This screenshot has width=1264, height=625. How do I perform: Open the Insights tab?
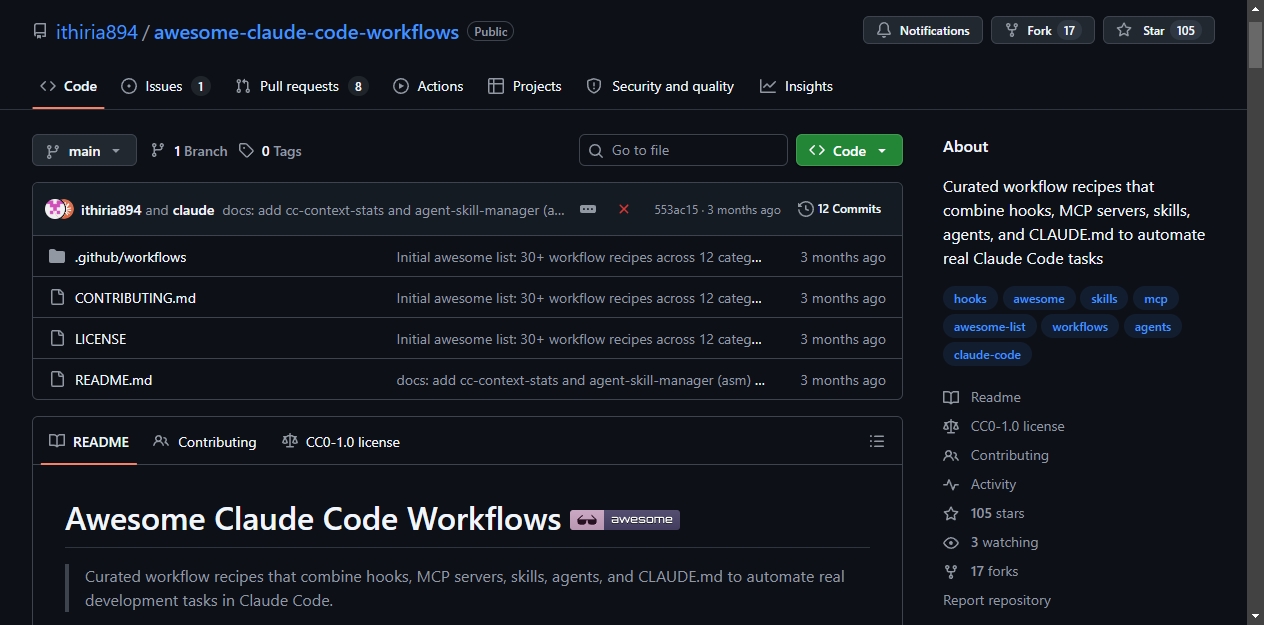796,86
